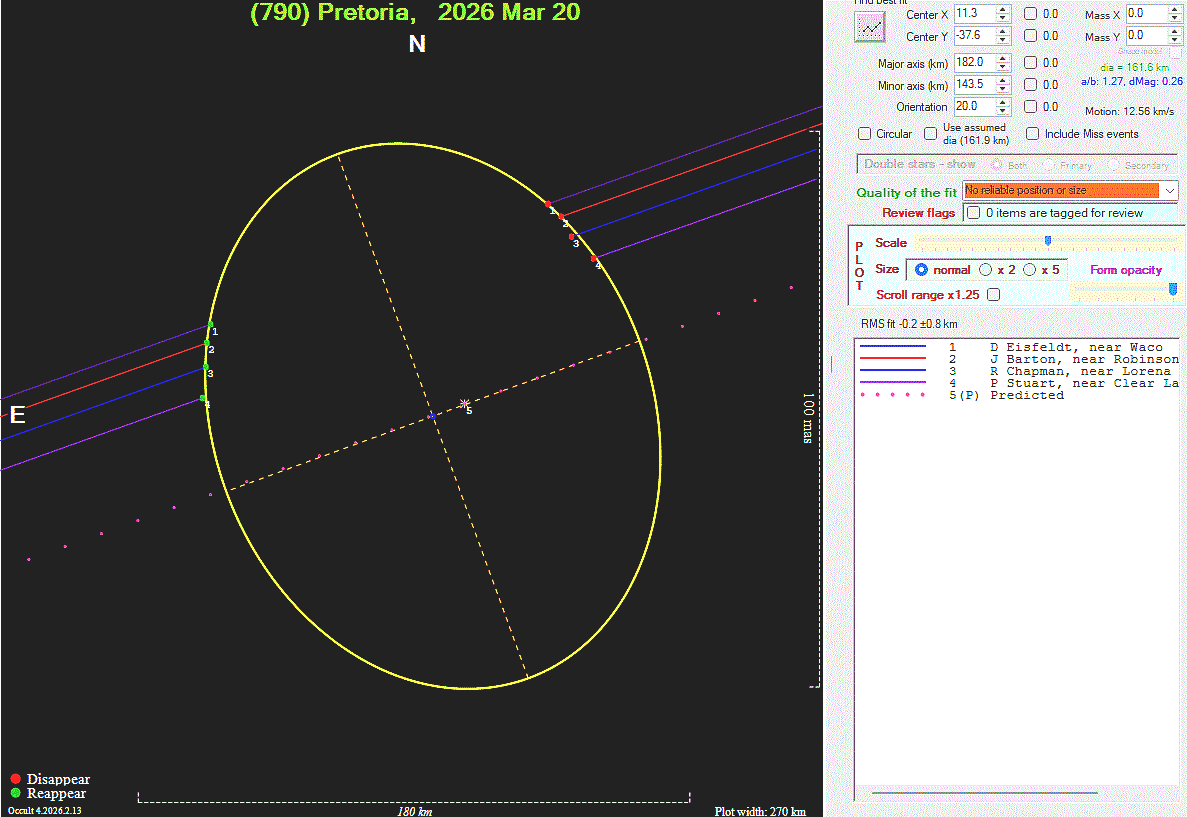Enable the Scroll range x1.25 checkbox
This screenshot has height=817, width=1187.
pyautogui.click(x=993, y=295)
